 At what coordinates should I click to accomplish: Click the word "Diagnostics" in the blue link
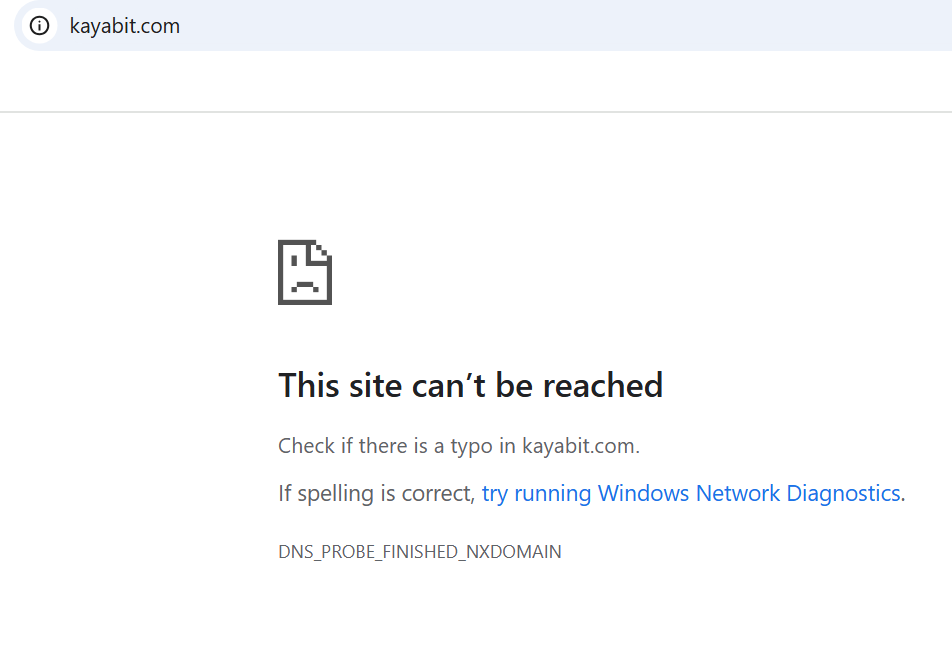click(x=843, y=493)
